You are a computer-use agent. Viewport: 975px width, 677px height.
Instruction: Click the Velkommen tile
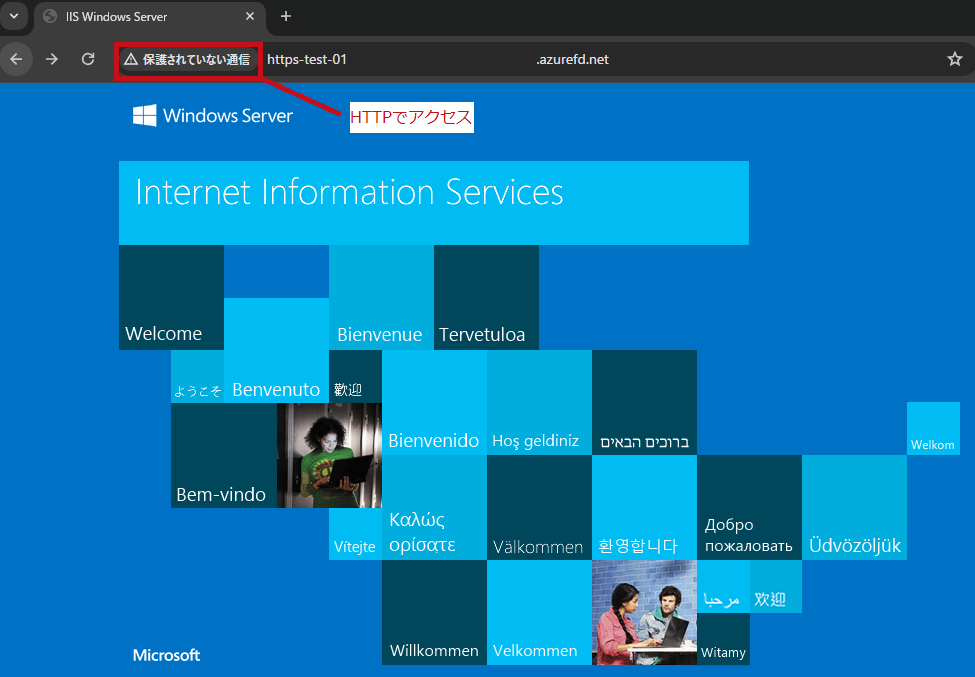pyautogui.click(x=539, y=612)
